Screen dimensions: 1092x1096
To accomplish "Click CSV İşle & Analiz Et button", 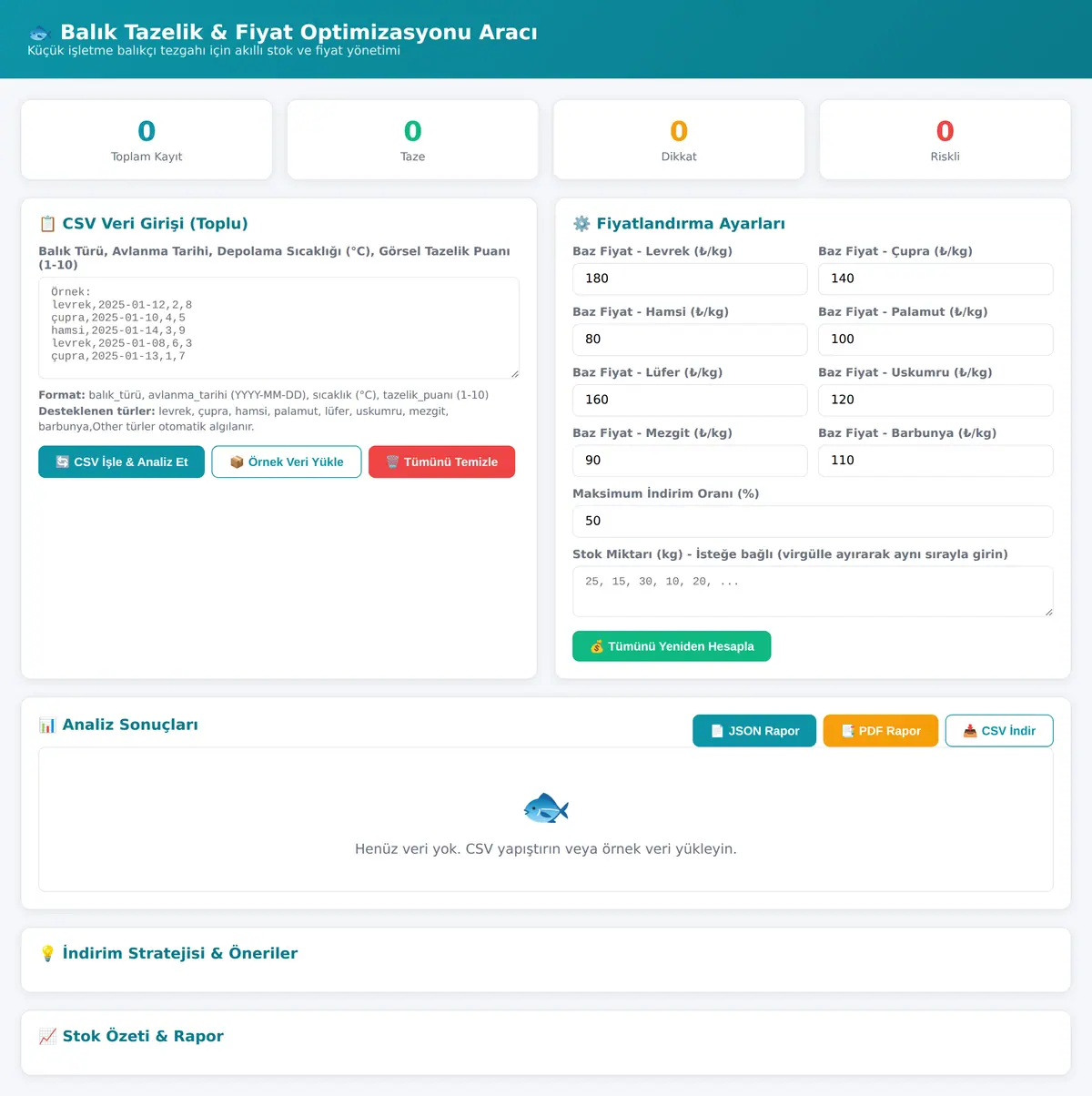I will click(121, 462).
